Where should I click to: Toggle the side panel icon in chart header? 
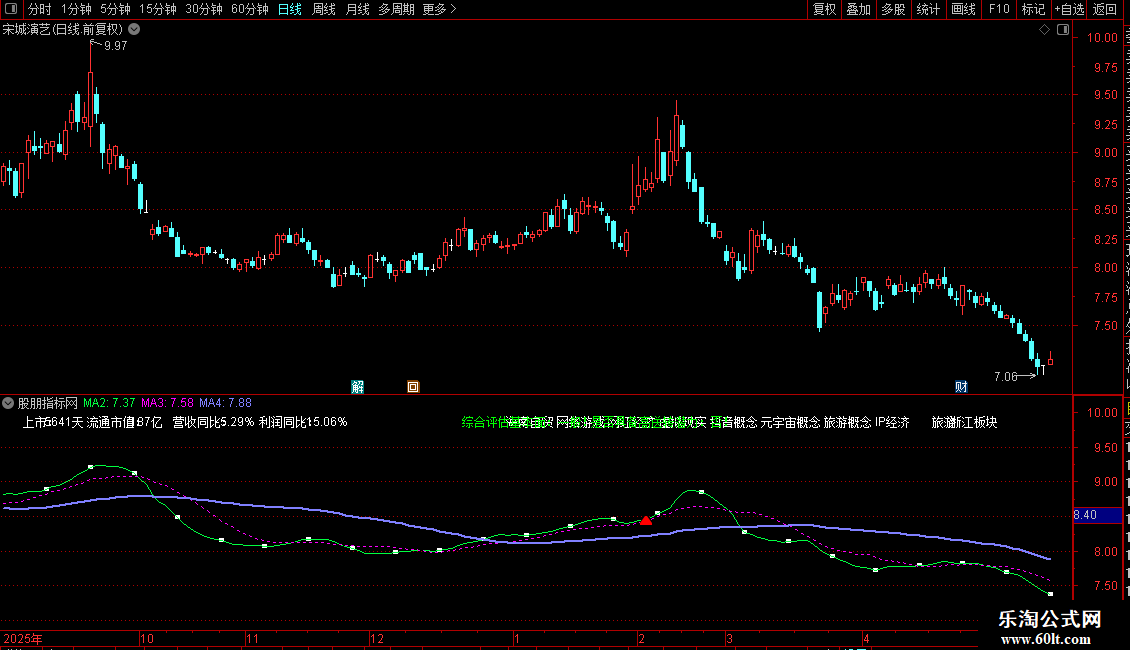coord(1063,30)
